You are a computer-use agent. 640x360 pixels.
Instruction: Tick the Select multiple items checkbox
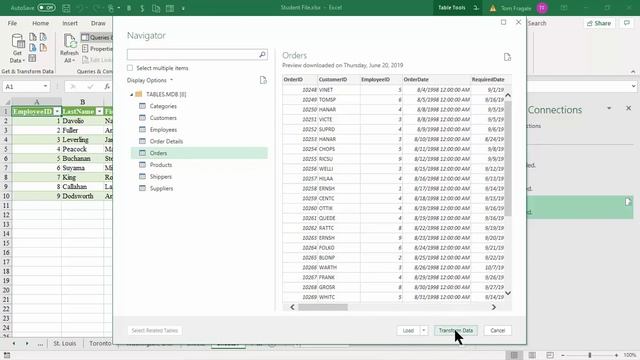(130, 68)
